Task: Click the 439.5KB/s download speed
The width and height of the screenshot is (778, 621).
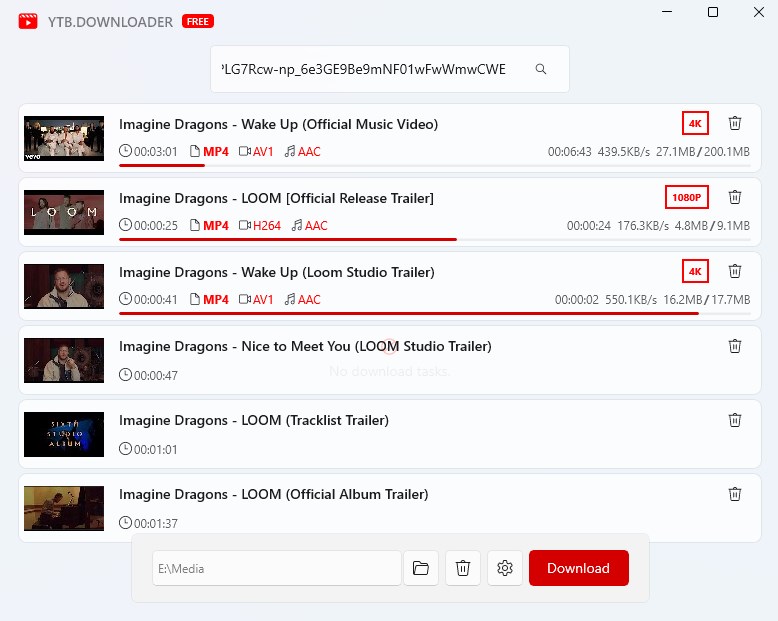Action: 624,151
